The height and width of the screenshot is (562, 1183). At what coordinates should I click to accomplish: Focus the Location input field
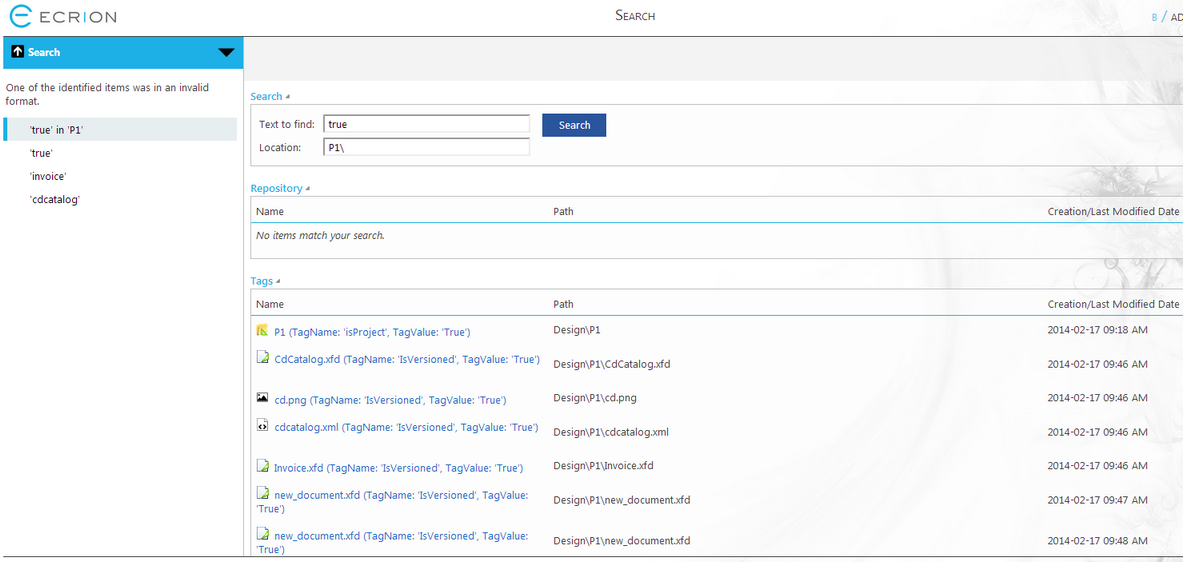click(x=426, y=147)
